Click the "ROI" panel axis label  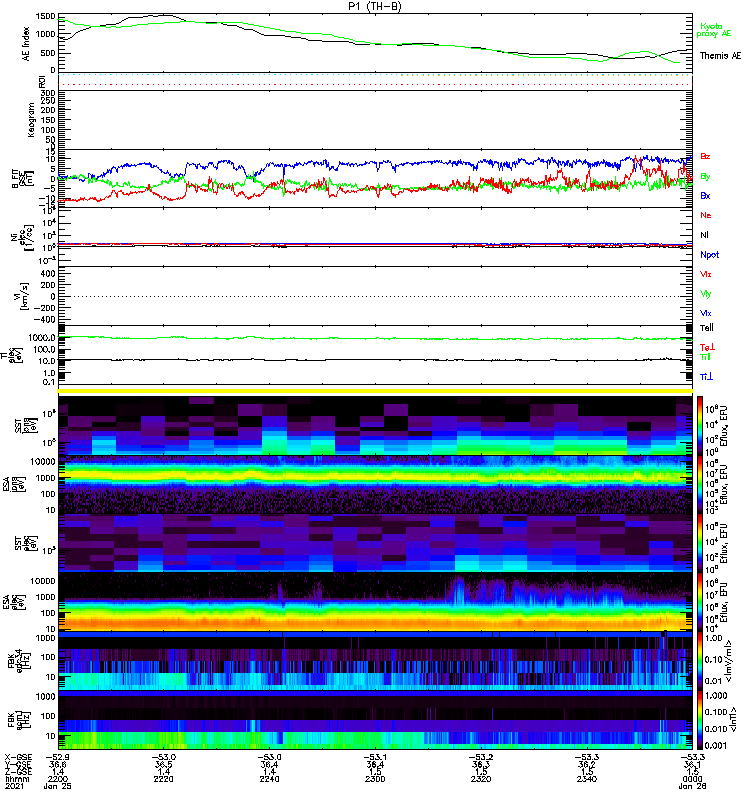[x=43, y=81]
